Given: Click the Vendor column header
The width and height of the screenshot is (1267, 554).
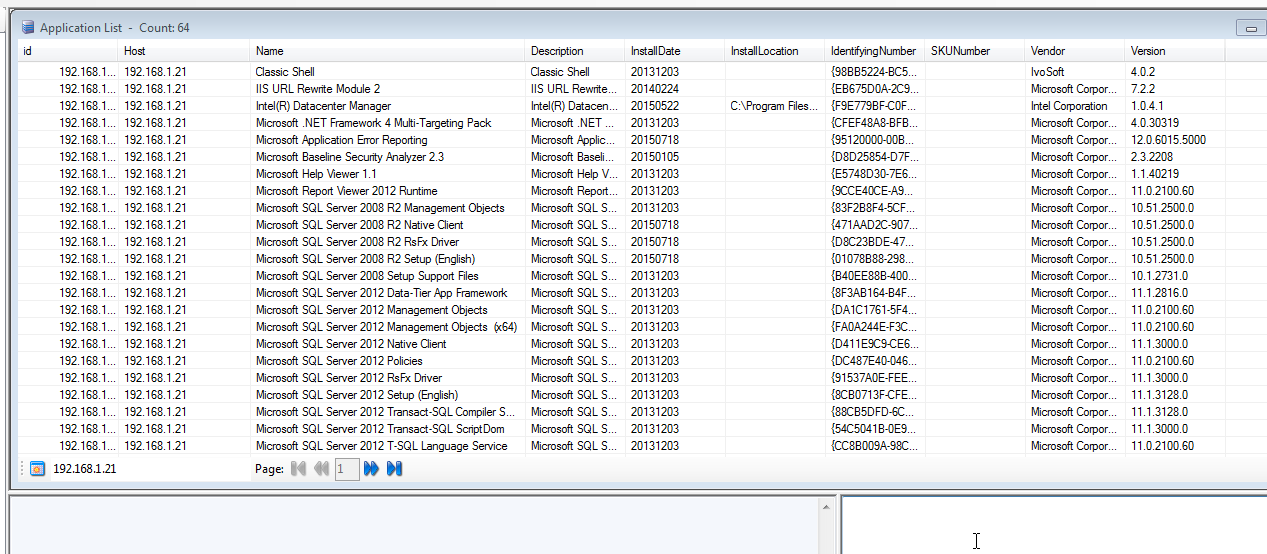Looking at the screenshot, I should [x=1047, y=51].
